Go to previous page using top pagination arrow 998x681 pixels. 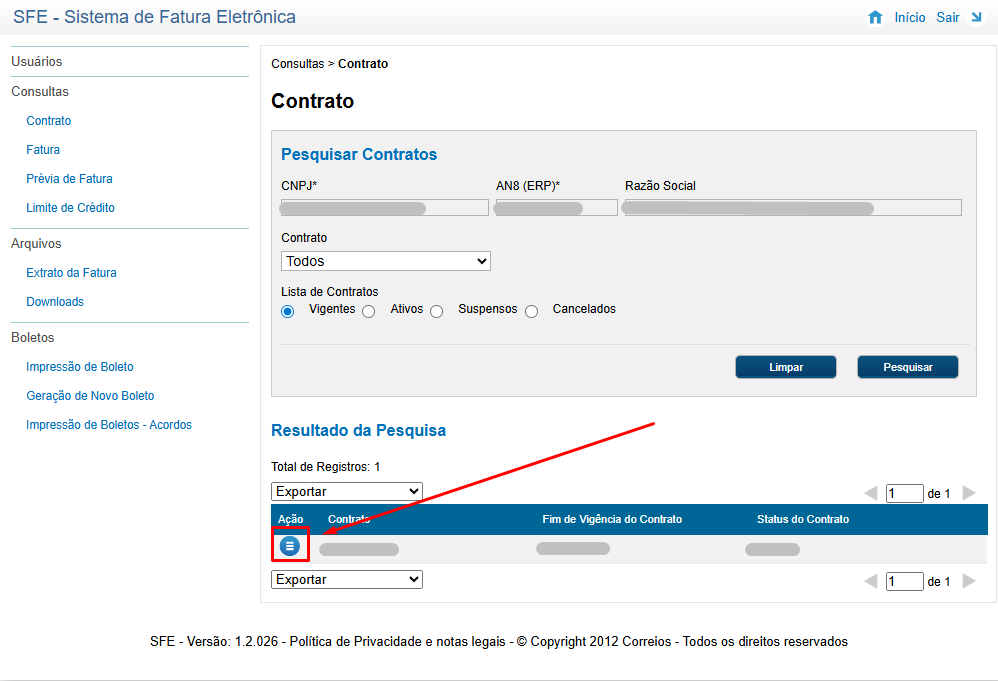point(870,493)
